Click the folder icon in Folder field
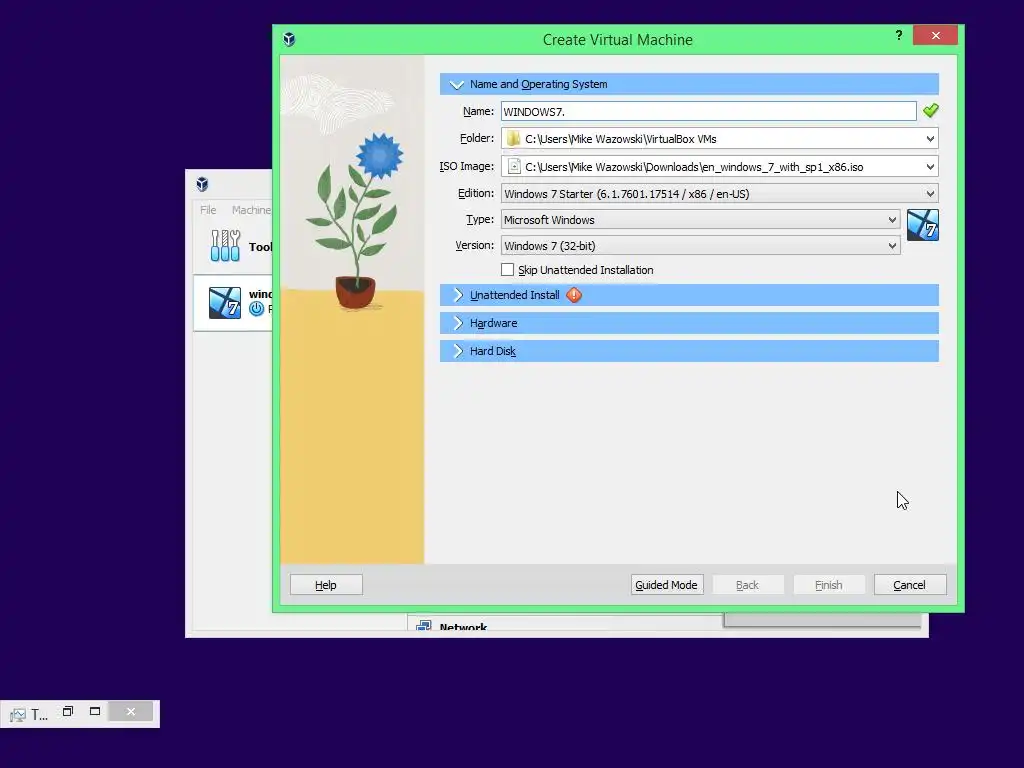 click(x=513, y=138)
